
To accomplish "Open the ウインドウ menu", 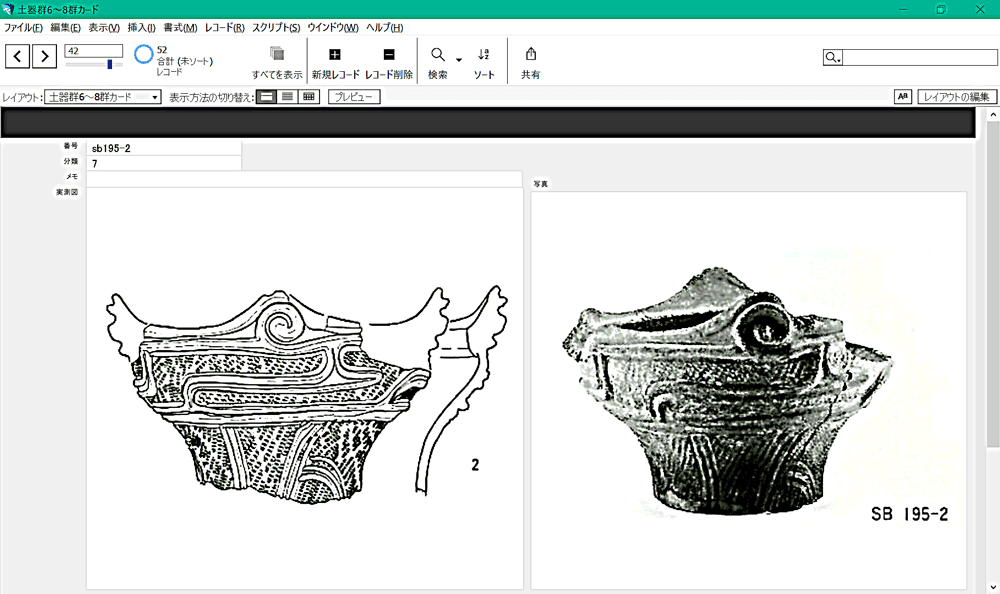I will pos(333,27).
